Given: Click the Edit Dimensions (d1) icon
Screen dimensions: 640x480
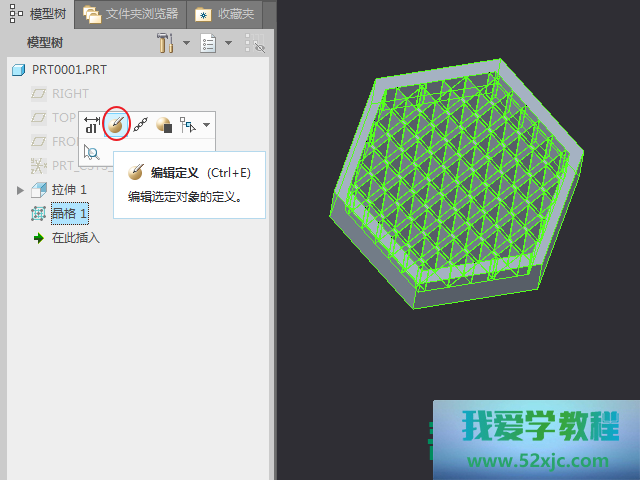Looking at the screenshot, I should pyautogui.click(x=92, y=125).
